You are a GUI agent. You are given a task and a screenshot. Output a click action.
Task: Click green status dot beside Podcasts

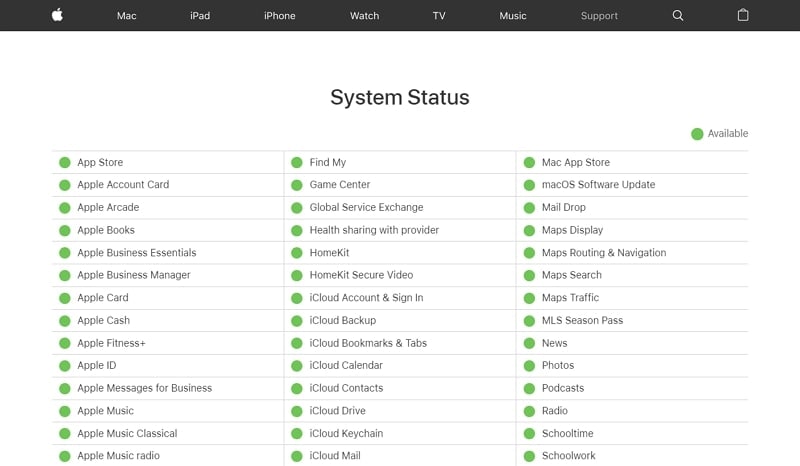coord(529,388)
